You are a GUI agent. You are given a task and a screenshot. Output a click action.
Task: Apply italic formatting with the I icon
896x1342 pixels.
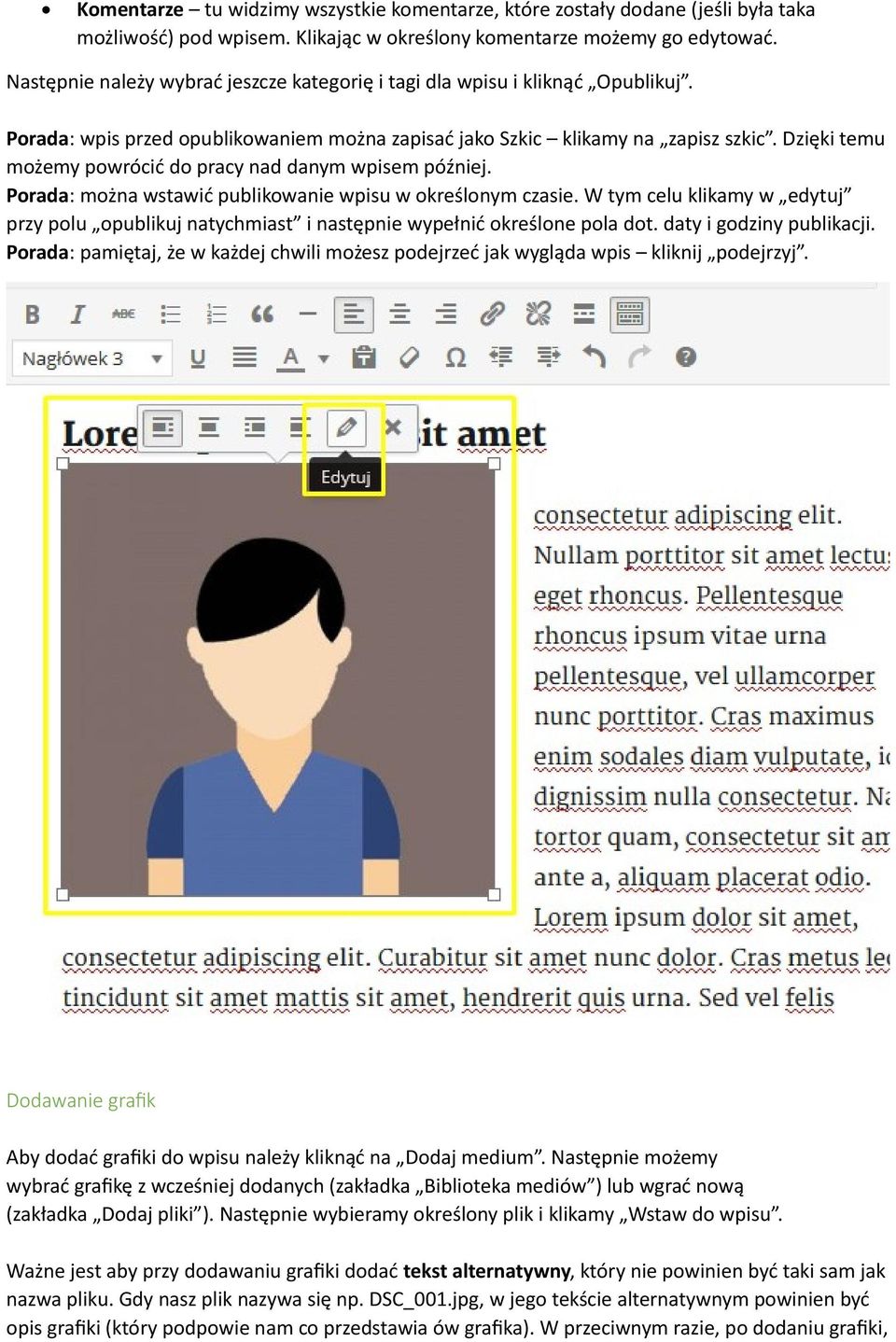[x=77, y=315]
